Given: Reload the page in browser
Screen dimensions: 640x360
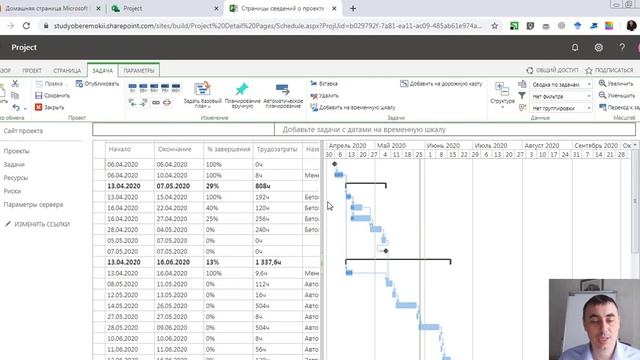Looking at the screenshot, I should [x=27, y=26].
